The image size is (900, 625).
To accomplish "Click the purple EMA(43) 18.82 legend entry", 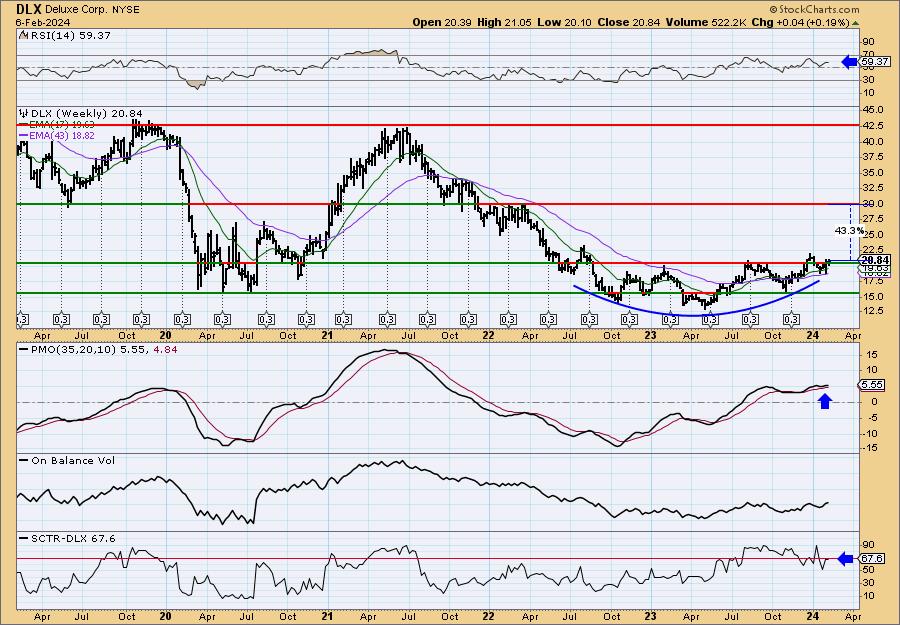I will 57,135.
